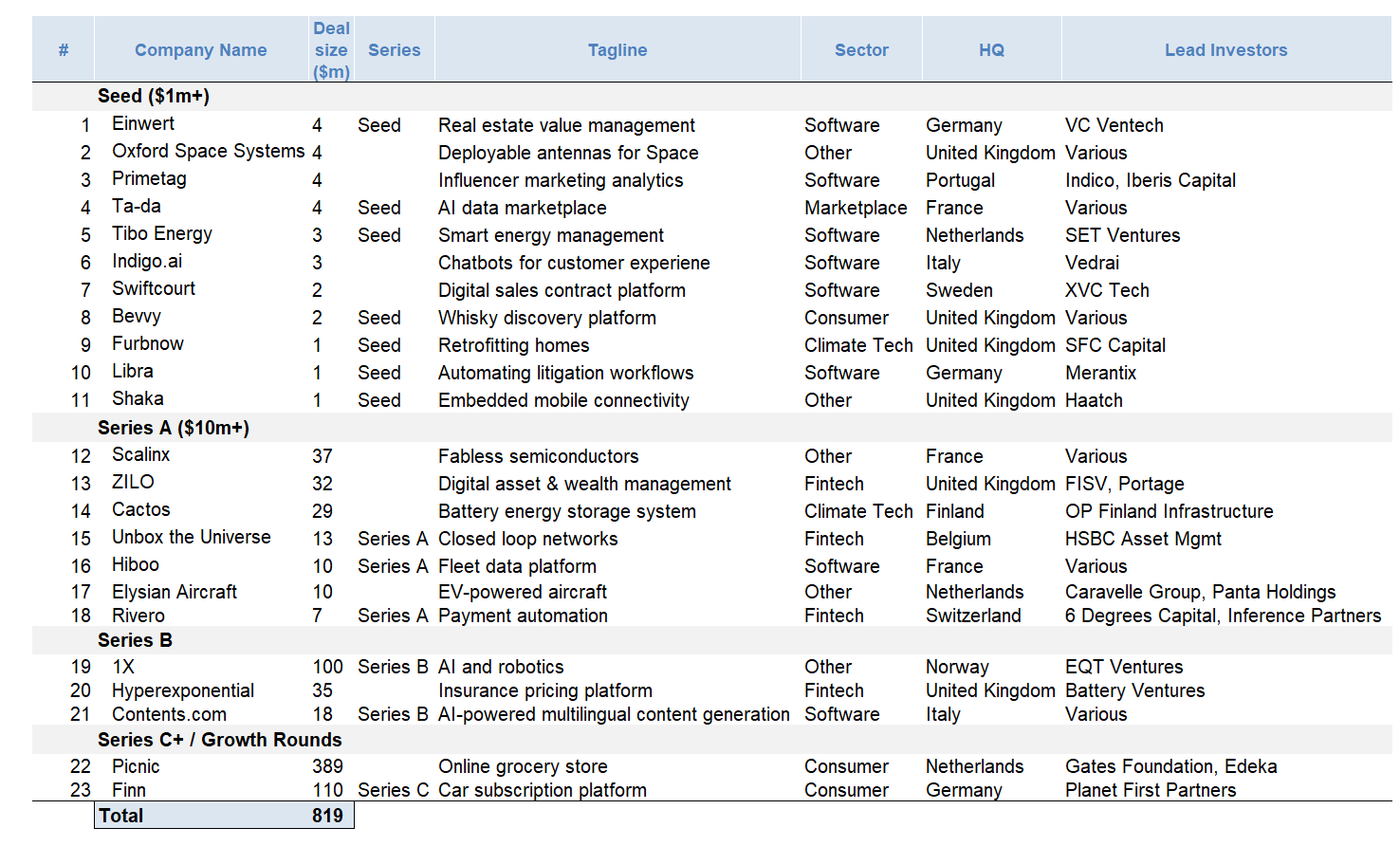Select the Total value 819
The height and width of the screenshot is (846, 1400).
tap(327, 816)
